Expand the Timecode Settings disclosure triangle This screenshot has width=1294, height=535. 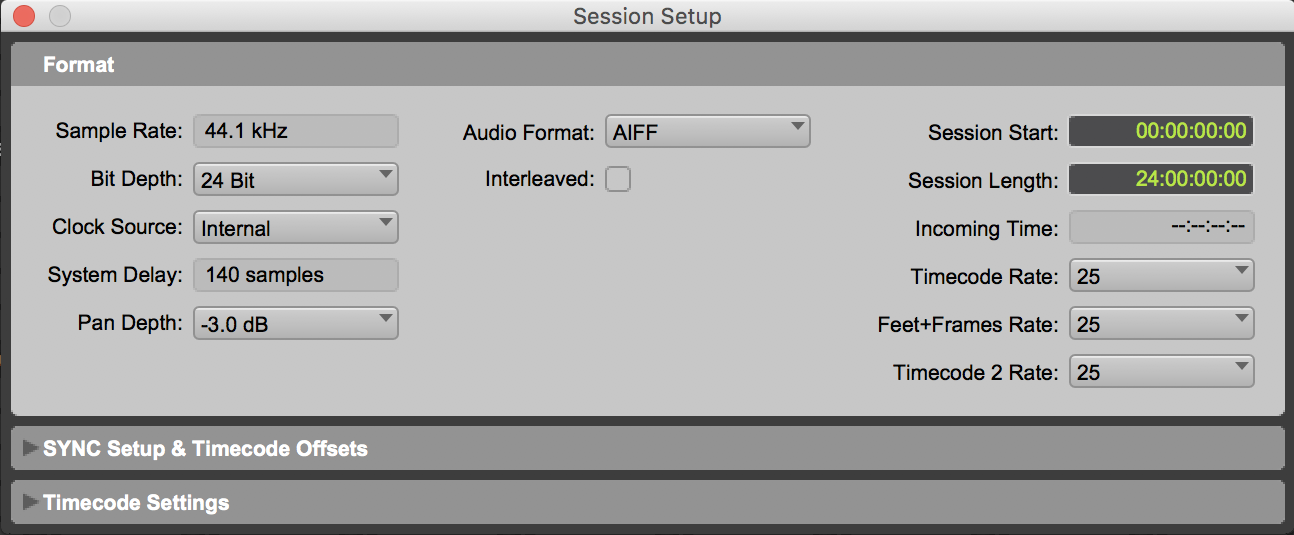coord(30,502)
